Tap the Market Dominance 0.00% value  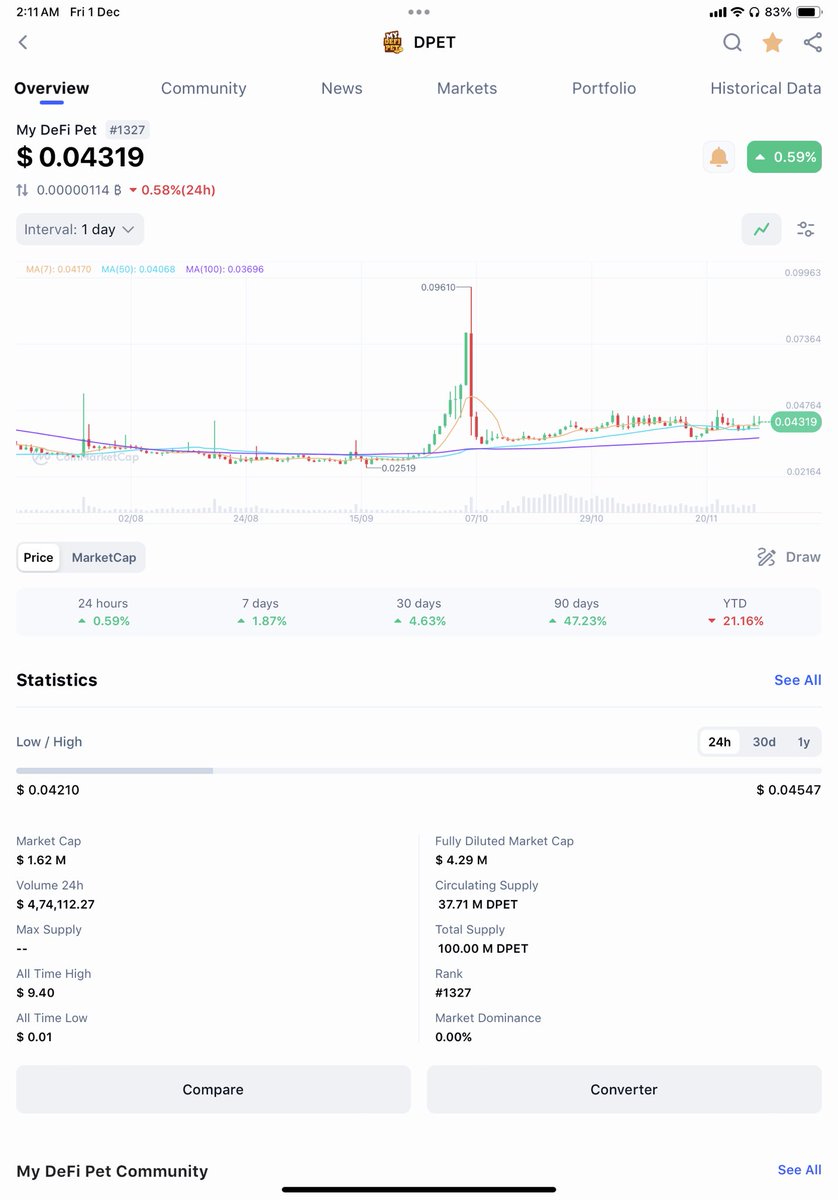(453, 1037)
